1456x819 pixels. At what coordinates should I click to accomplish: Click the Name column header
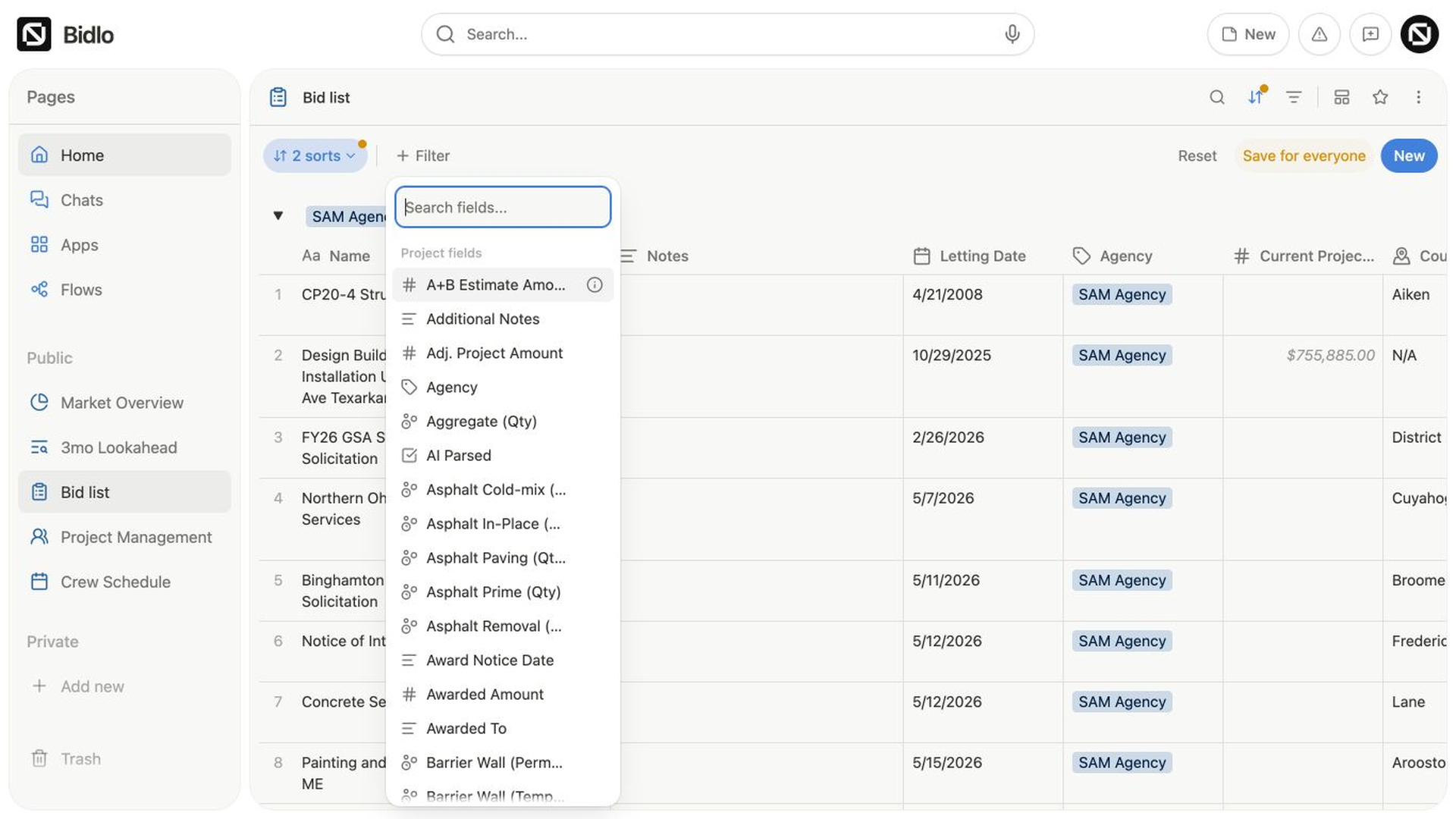(x=335, y=256)
